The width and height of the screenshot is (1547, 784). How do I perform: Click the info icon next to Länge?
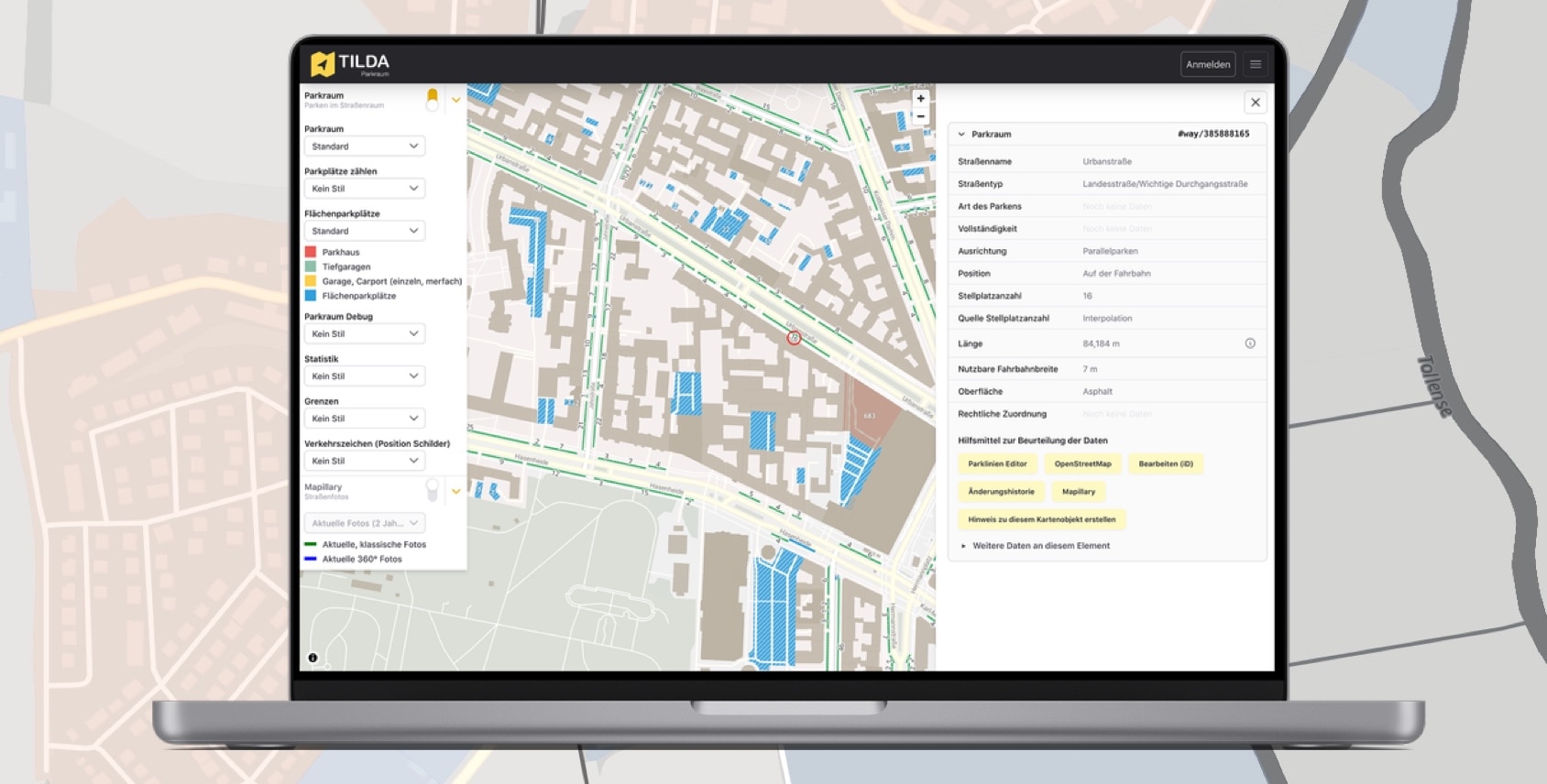click(1250, 343)
